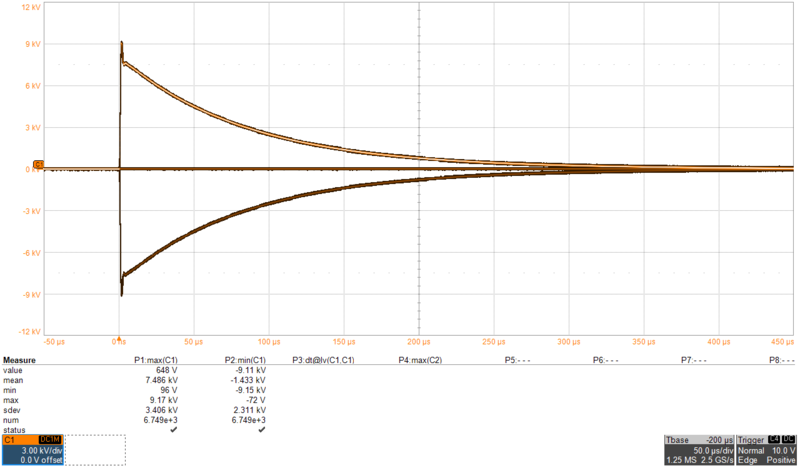Click the P1 status checkmark
The image size is (800, 466).
pos(174,430)
